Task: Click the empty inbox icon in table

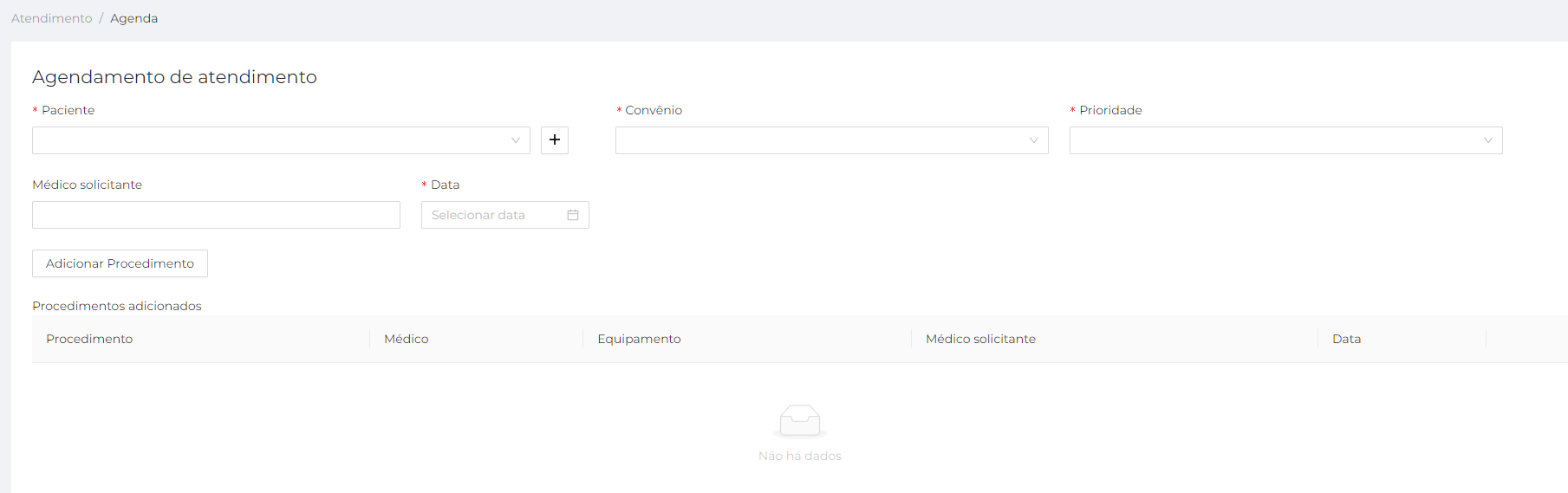Action: pyautogui.click(x=799, y=421)
